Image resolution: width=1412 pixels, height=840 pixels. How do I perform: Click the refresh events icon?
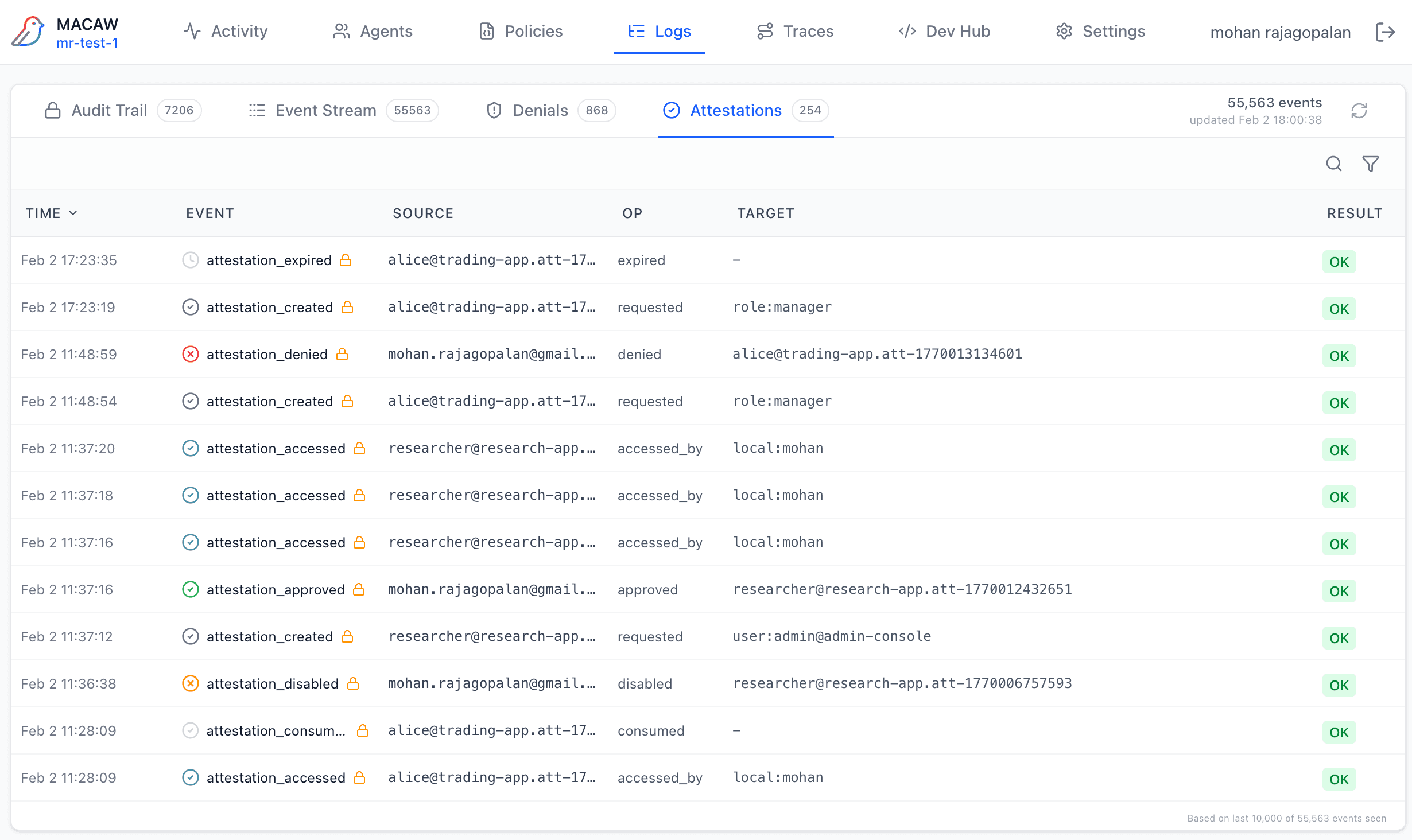pyautogui.click(x=1359, y=111)
